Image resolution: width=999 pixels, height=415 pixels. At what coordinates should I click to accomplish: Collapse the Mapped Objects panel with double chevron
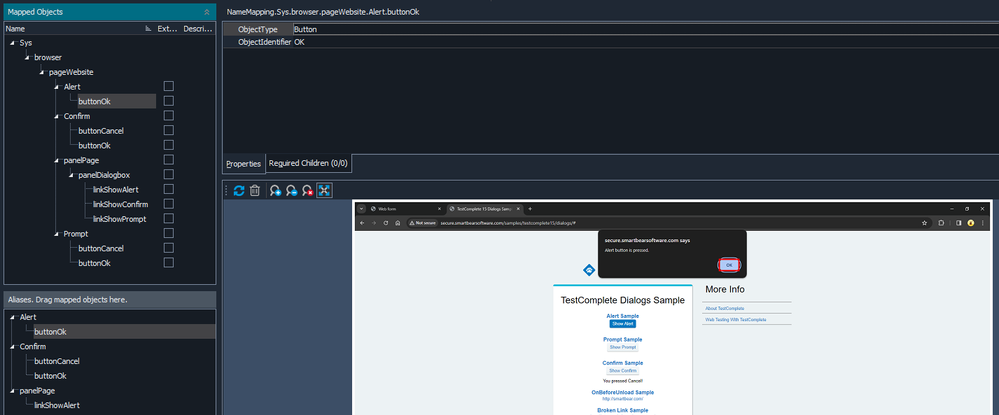(x=207, y=12)
